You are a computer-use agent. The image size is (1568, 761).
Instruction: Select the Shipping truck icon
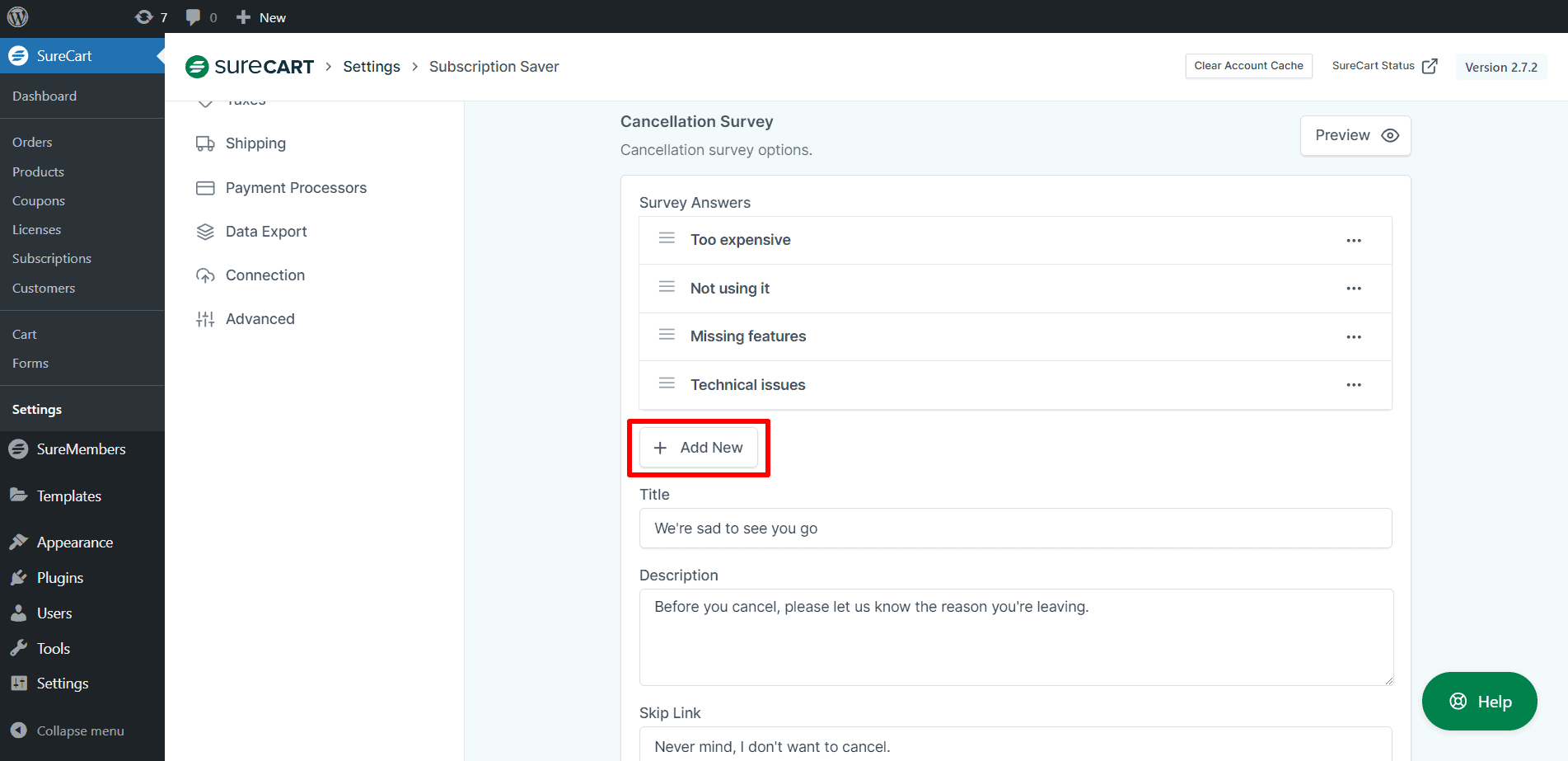[x=205, y=143]
